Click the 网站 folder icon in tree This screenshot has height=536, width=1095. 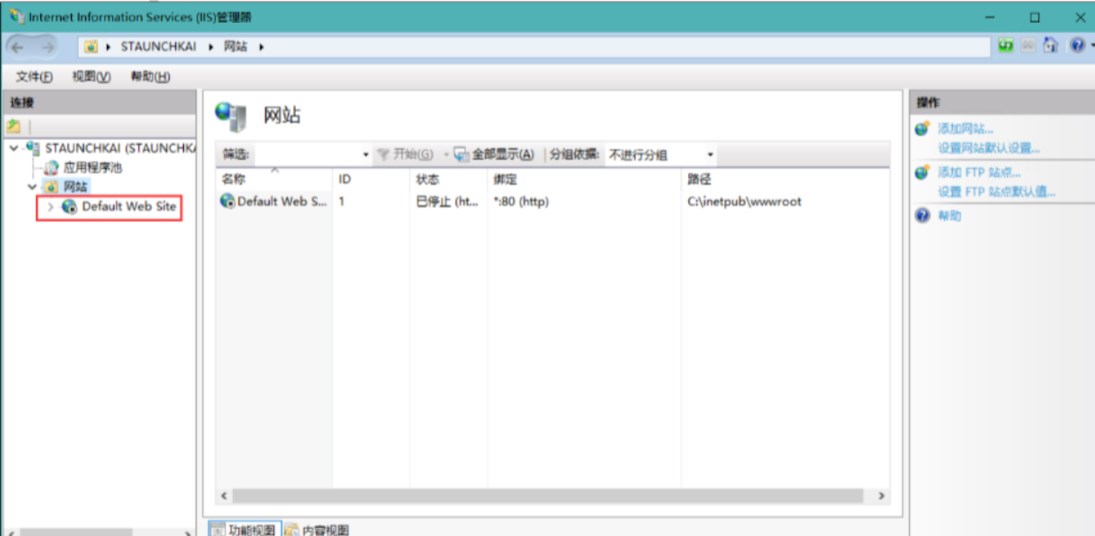pyautogui.click(x=50, y=187)
